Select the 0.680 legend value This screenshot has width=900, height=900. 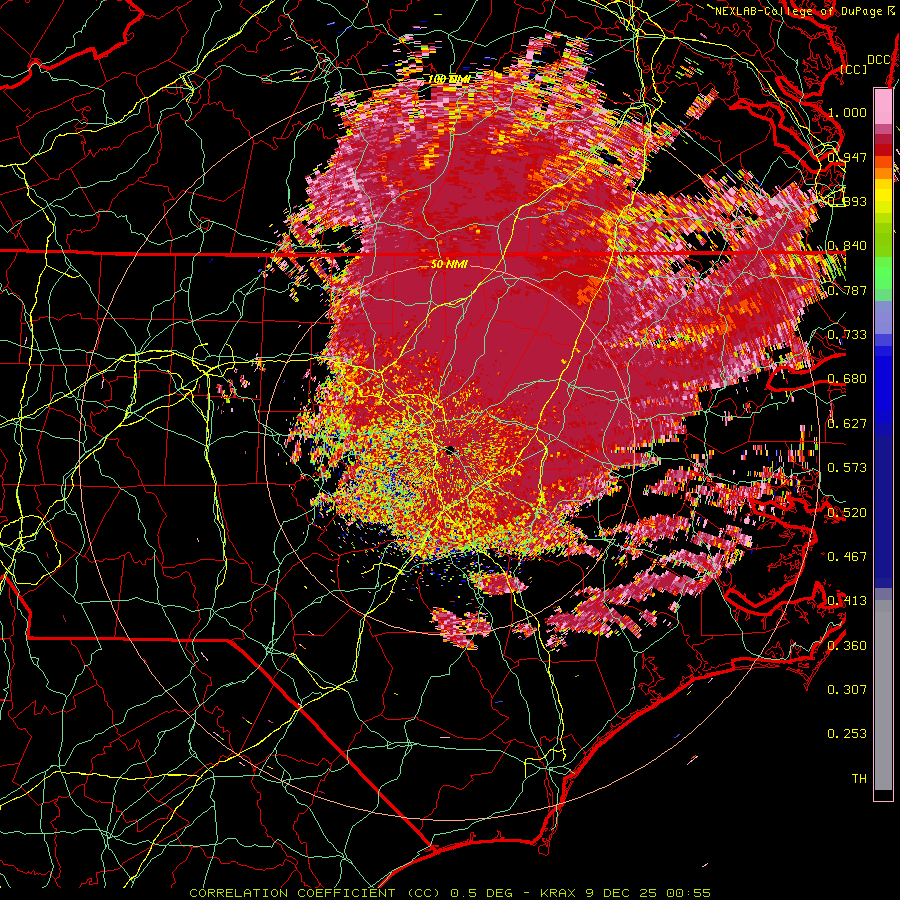847,379
